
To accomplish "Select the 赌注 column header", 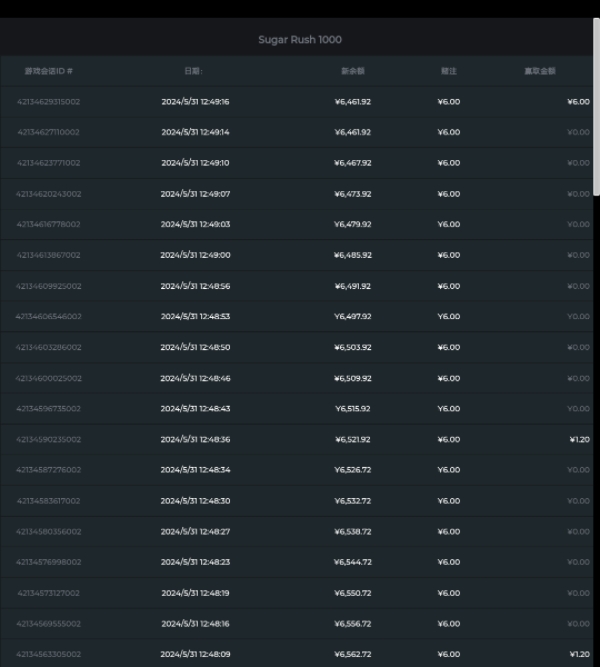I will [x=449, y=71].
